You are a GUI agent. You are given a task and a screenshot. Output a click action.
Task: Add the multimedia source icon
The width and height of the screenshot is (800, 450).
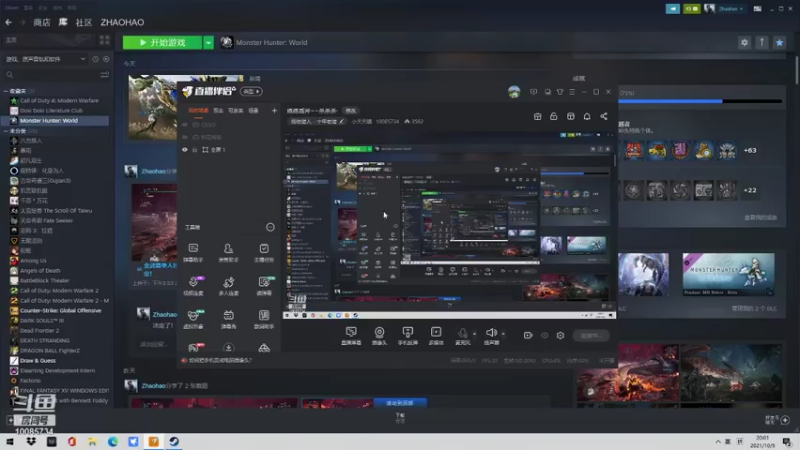click(436, 336)
